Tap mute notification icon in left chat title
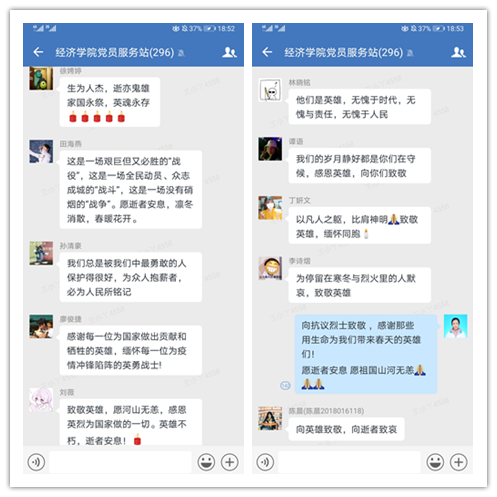Viewport: 497px width, 497px height. [181, 53]
